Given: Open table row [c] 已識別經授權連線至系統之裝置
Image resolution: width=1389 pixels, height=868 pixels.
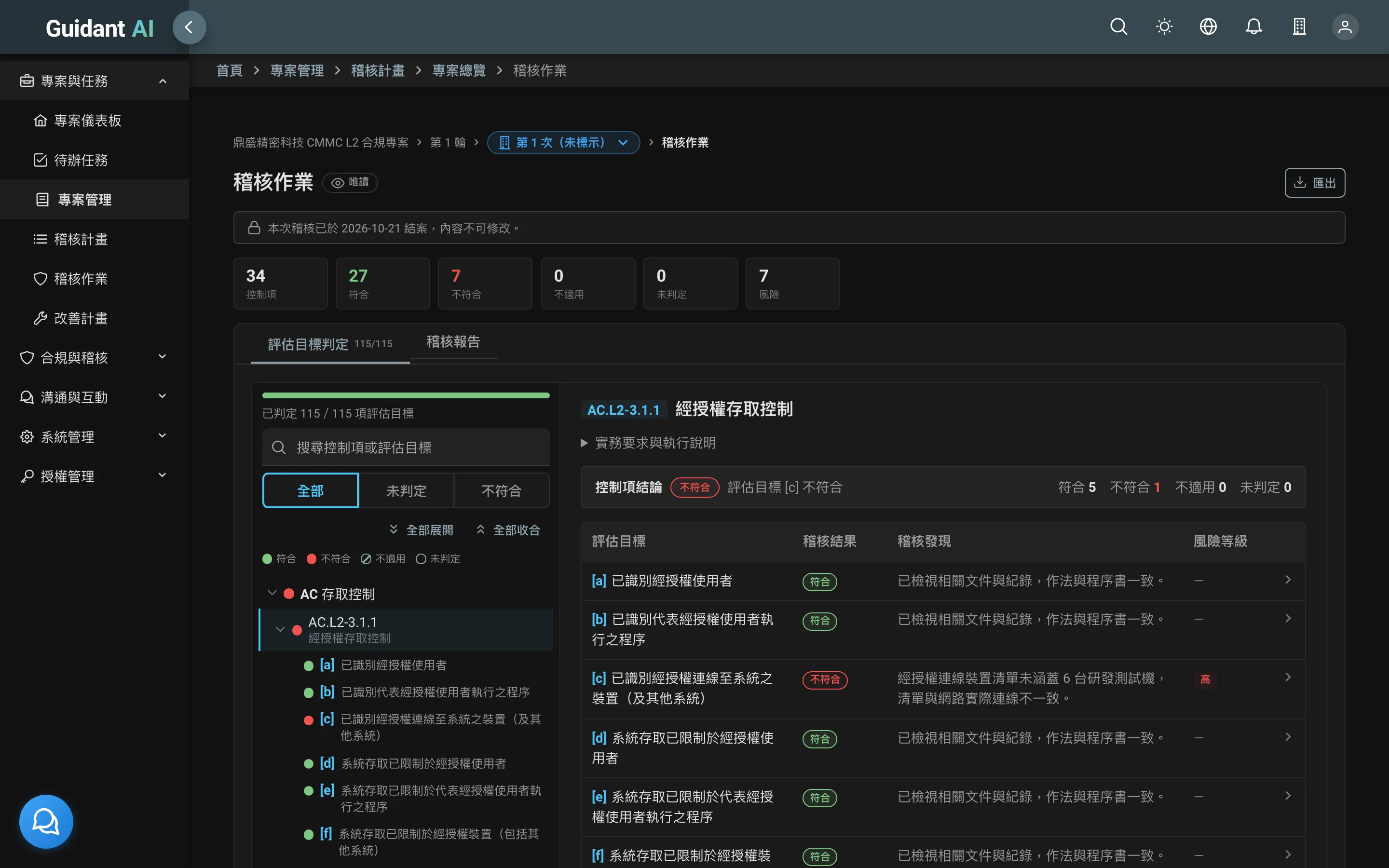Looking at the screenshot, I should [x=942, y=688].
